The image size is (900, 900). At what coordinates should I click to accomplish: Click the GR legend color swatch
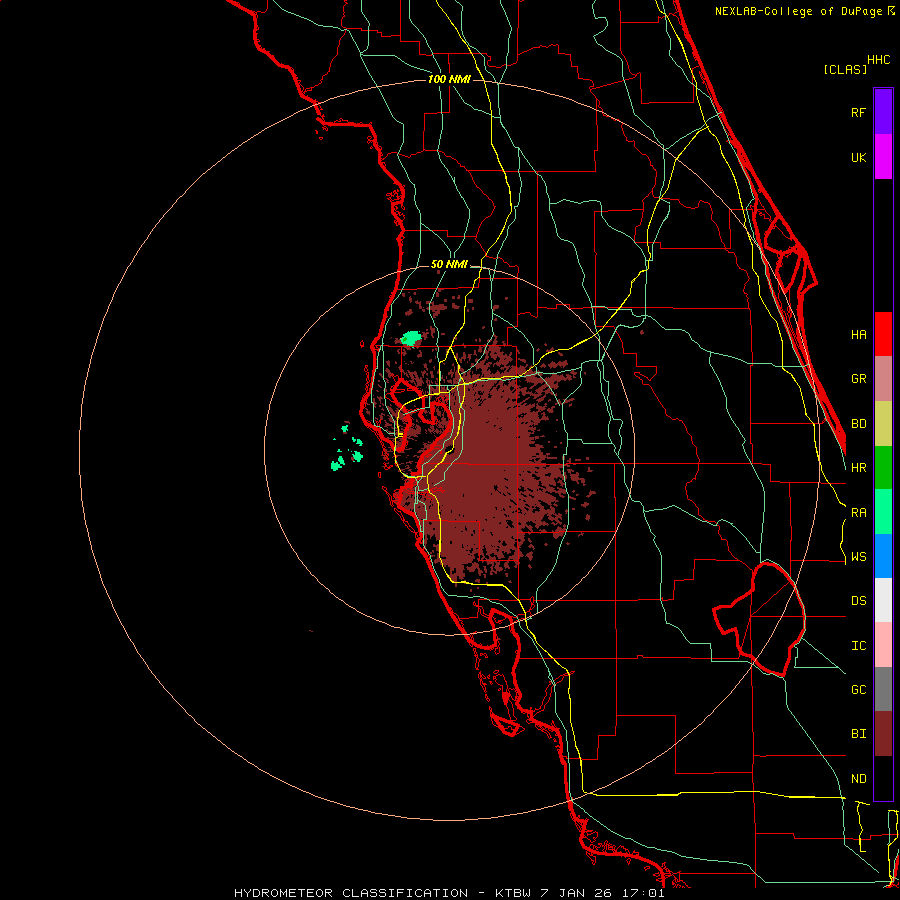point(883,379)
